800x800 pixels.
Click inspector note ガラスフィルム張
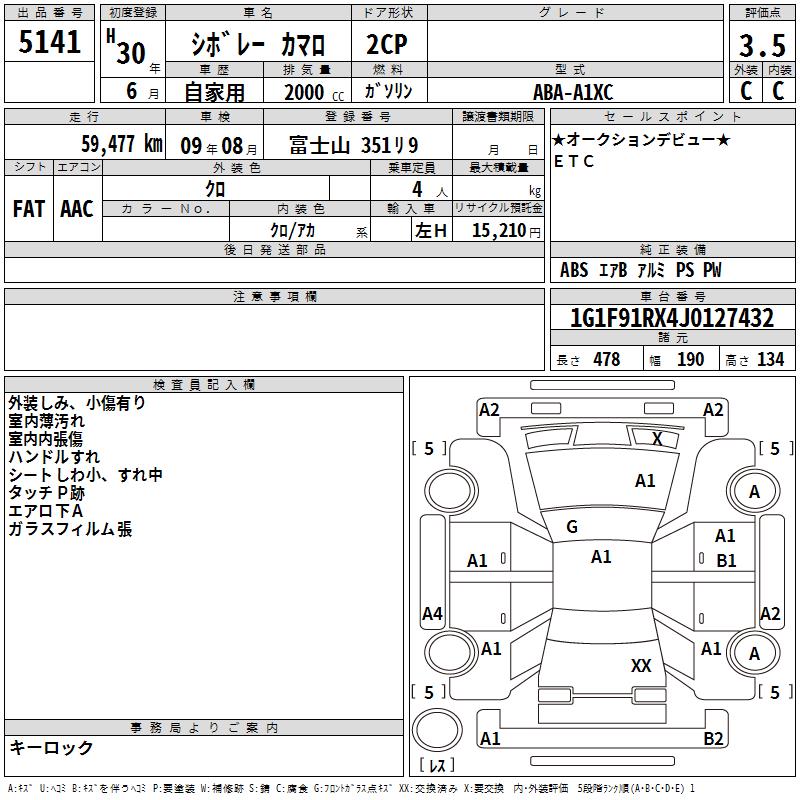70,529
